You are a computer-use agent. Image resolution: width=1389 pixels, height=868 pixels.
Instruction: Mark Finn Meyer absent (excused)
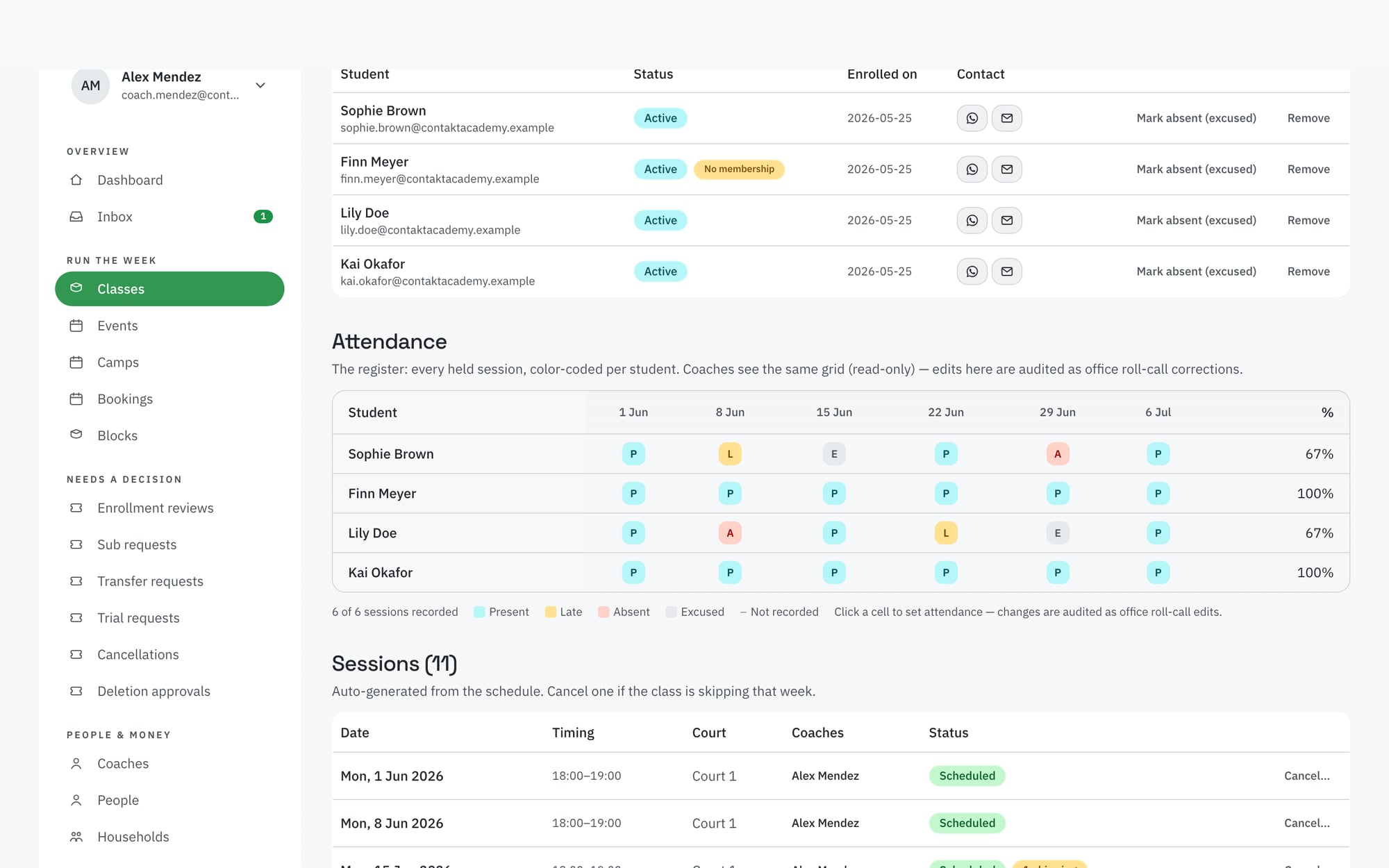click(1196, 169)
